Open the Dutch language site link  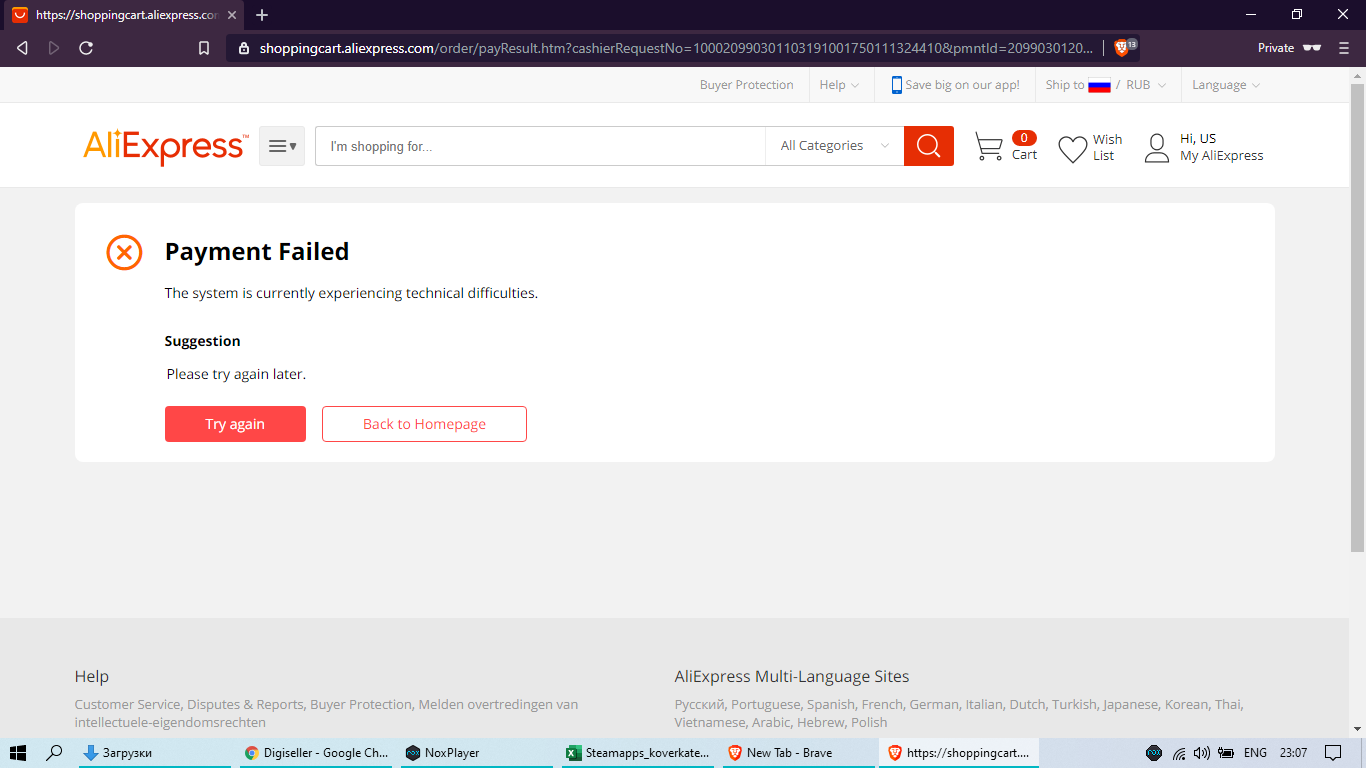(x=1027, y=704)
